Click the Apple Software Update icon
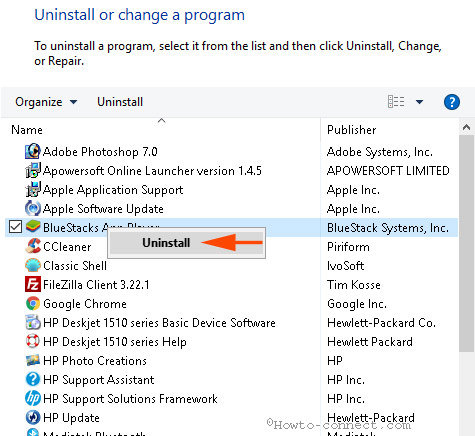 33,208
